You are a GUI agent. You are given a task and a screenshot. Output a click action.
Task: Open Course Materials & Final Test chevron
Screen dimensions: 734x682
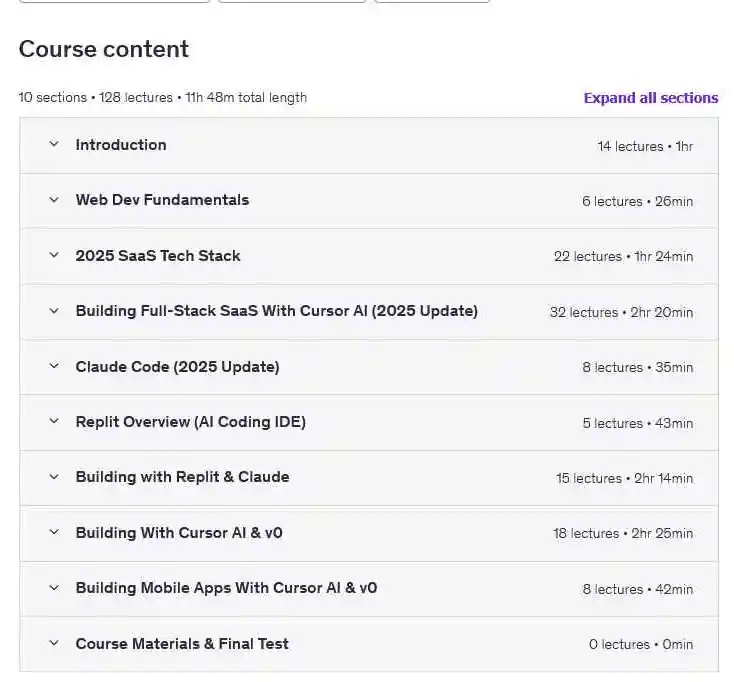[x=54, y=644]
